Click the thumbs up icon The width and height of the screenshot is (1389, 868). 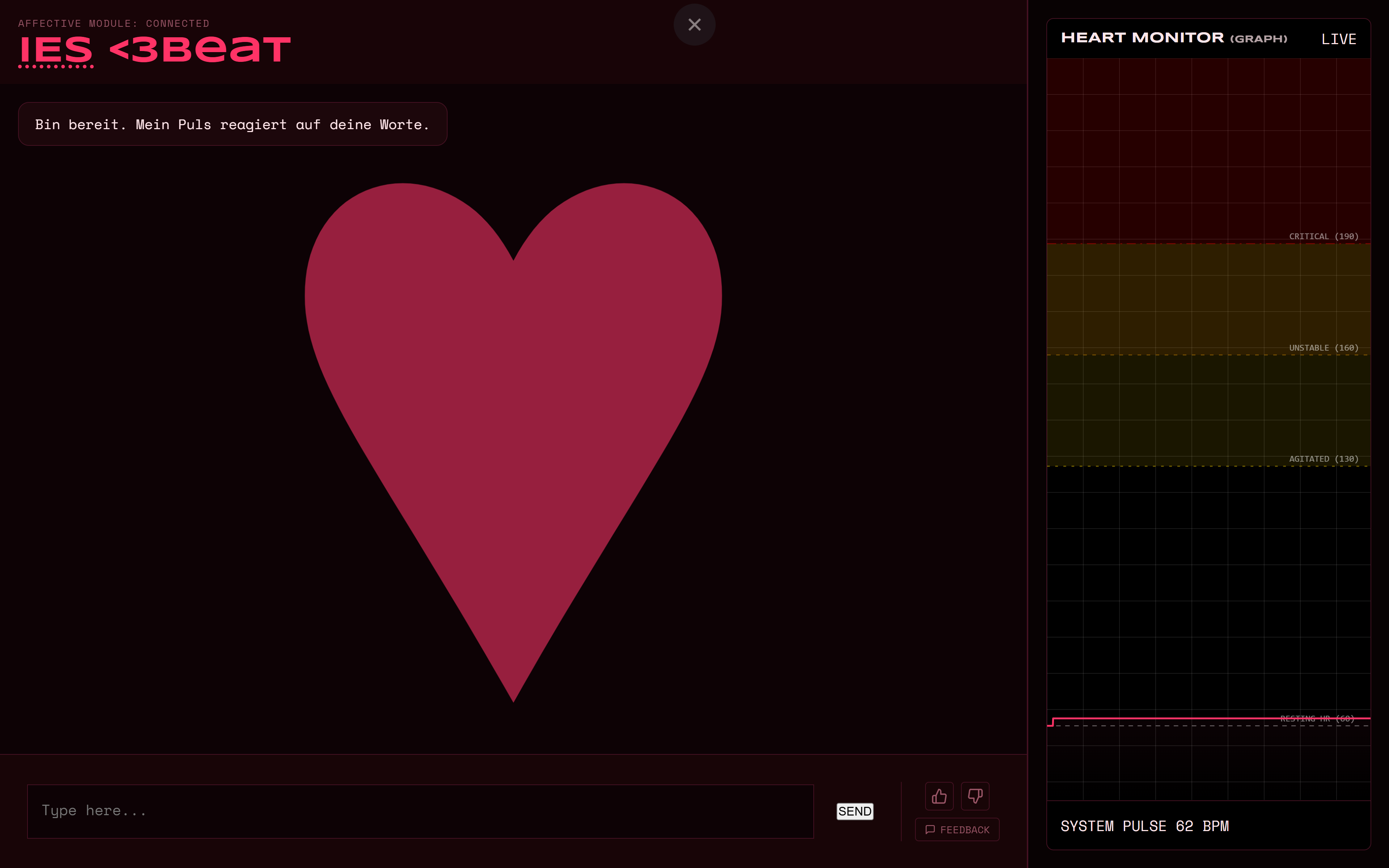939,796
